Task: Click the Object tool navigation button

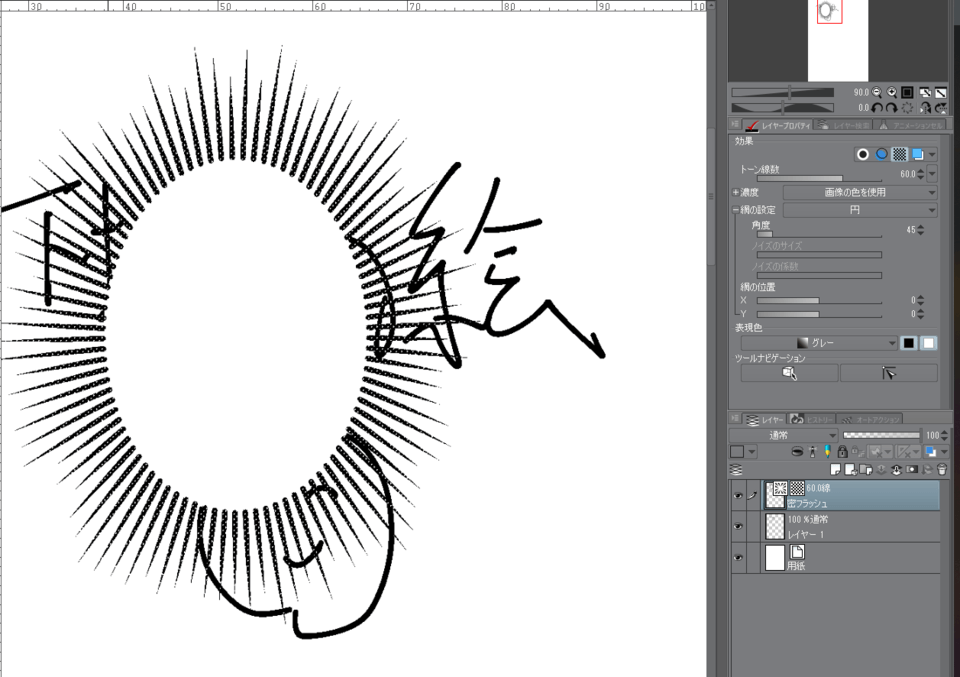Action: click(x=789, y=372)
